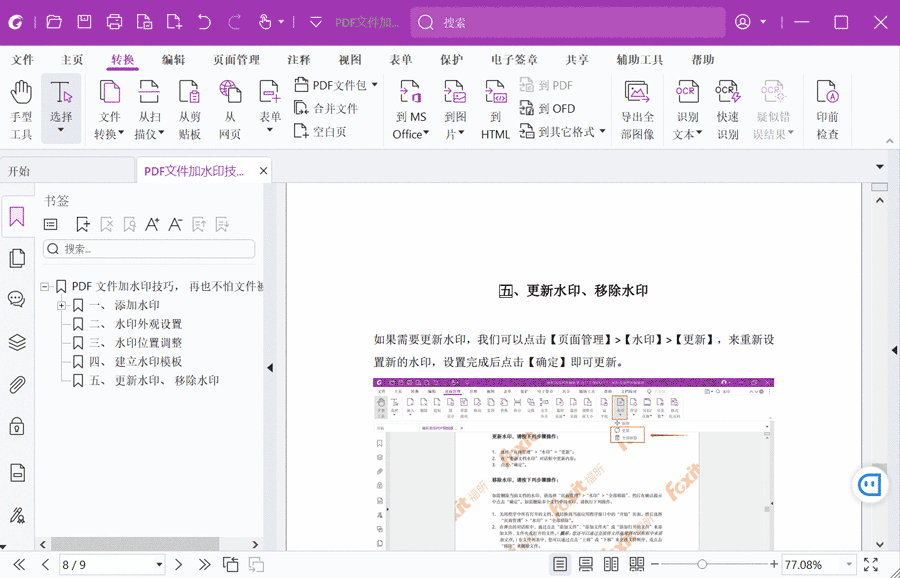
Task: Create PDF from scanner (从扫描仪)
Action: (x=149, y=110)
